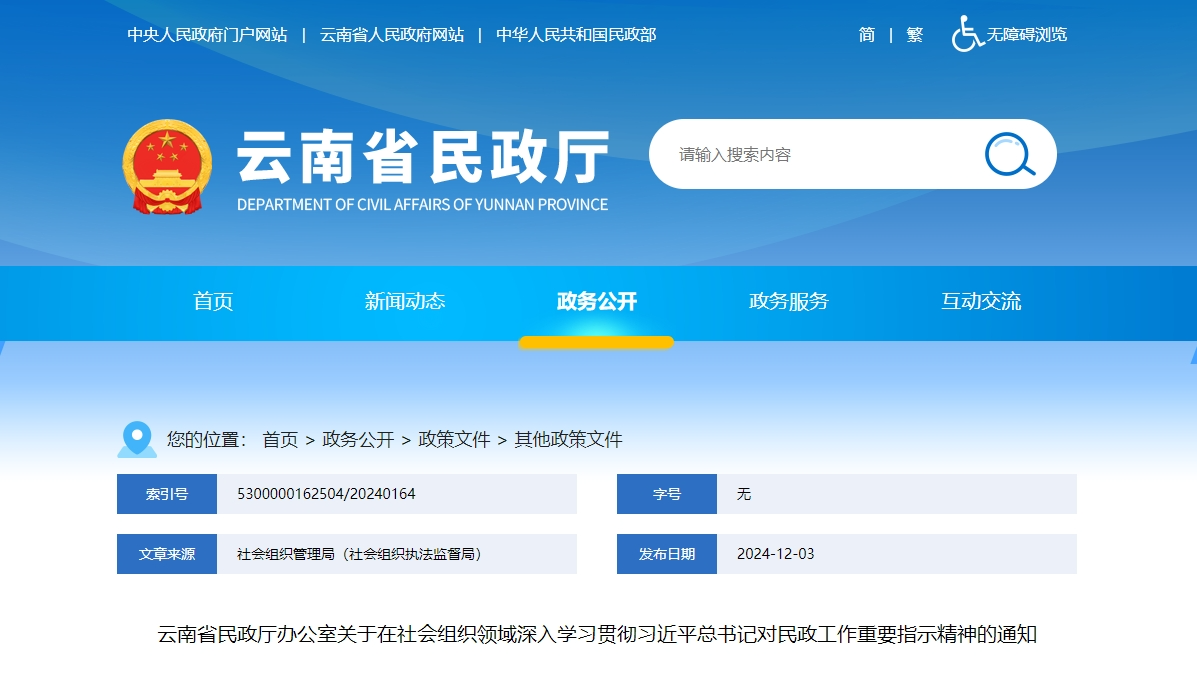Click the blue location pin icon
This screenshot has width=1197, height=687.
click(137, 440)
